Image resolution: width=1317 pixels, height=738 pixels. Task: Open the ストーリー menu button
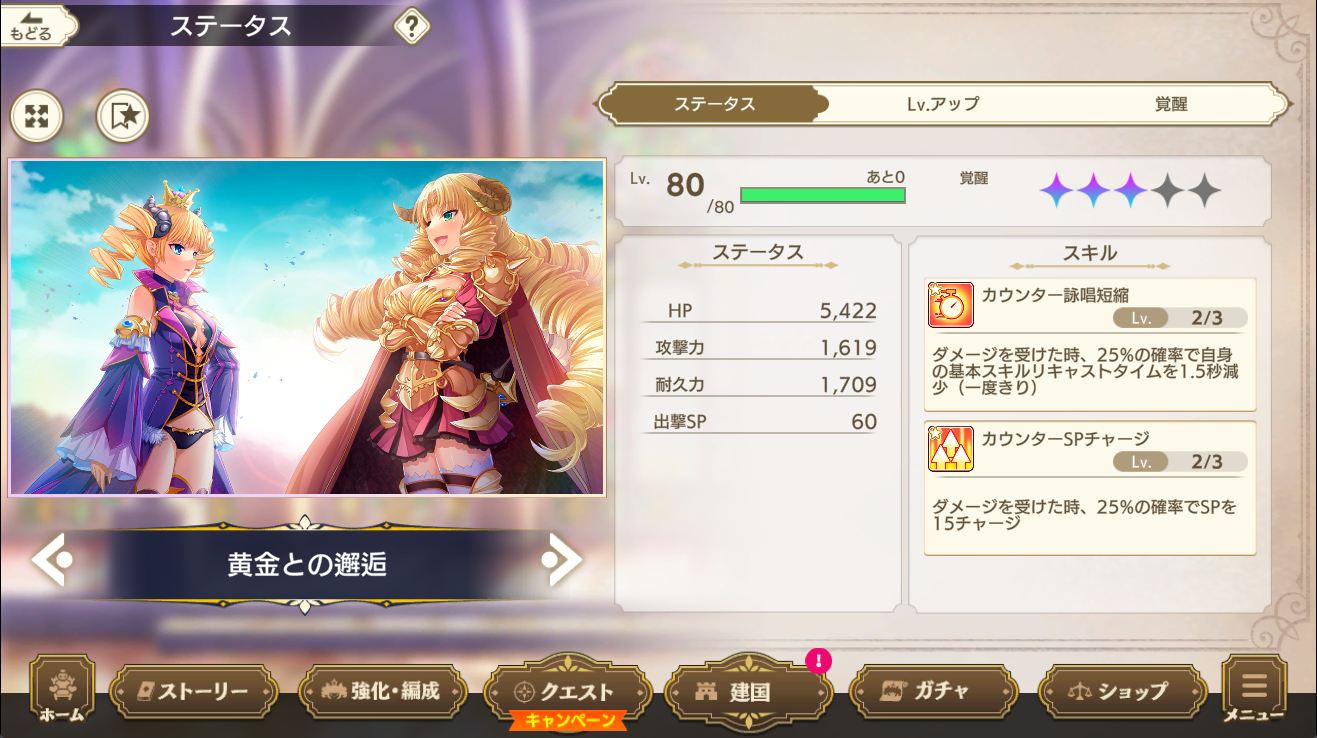click(x=193, y=691)
